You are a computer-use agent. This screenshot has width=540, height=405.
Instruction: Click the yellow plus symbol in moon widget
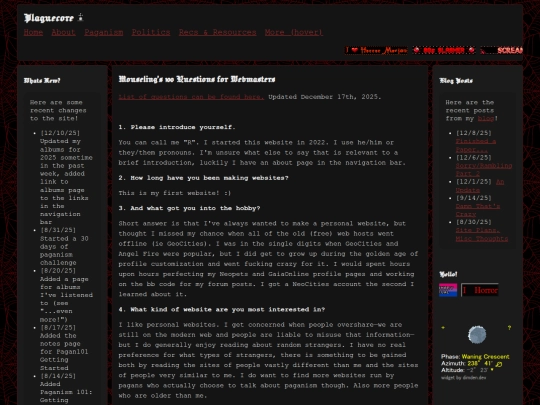click(x=443, y=328)
